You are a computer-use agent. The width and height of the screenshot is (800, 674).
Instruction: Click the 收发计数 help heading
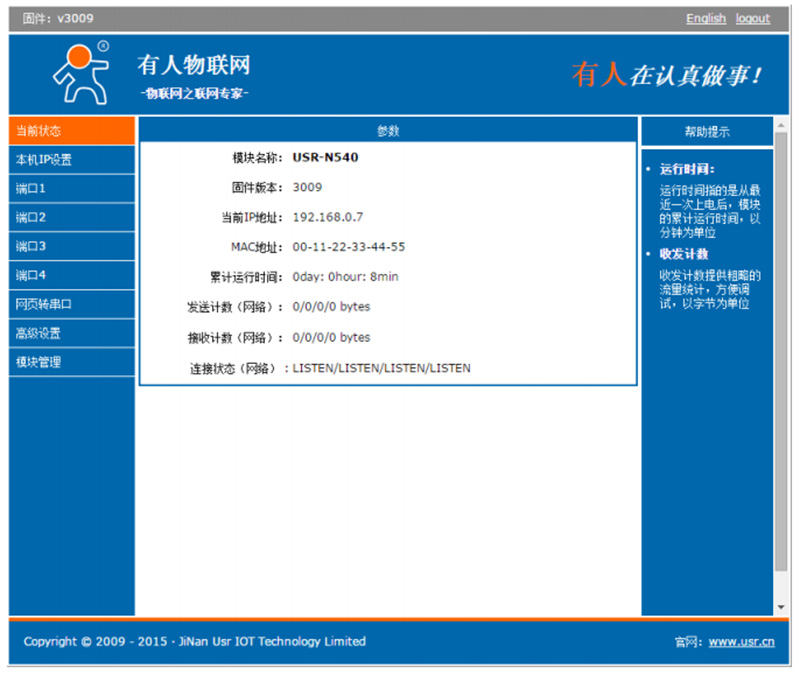(x=684, y=254)
